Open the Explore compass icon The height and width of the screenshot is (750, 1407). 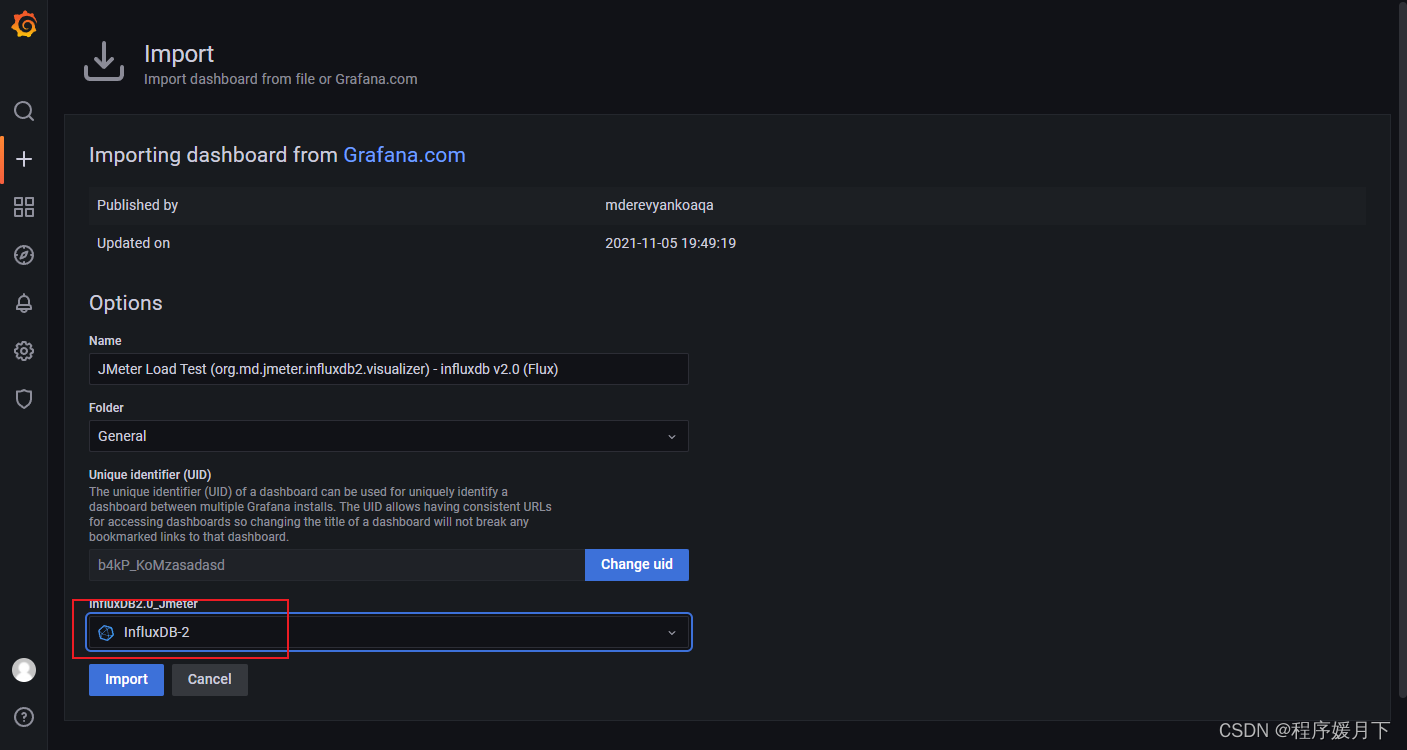pos(24,255)
